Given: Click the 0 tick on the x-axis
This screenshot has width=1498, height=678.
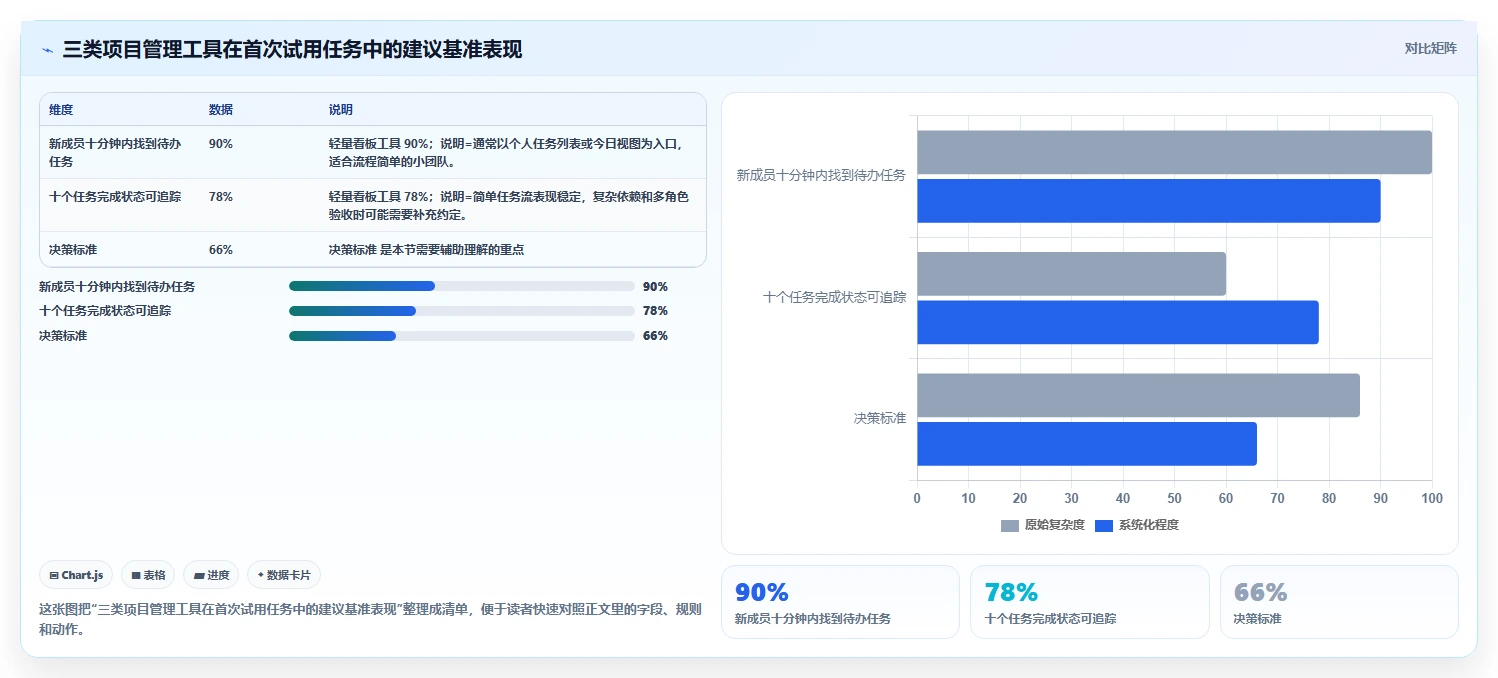Looking at the screenshot, I should (x=917, y=498).
